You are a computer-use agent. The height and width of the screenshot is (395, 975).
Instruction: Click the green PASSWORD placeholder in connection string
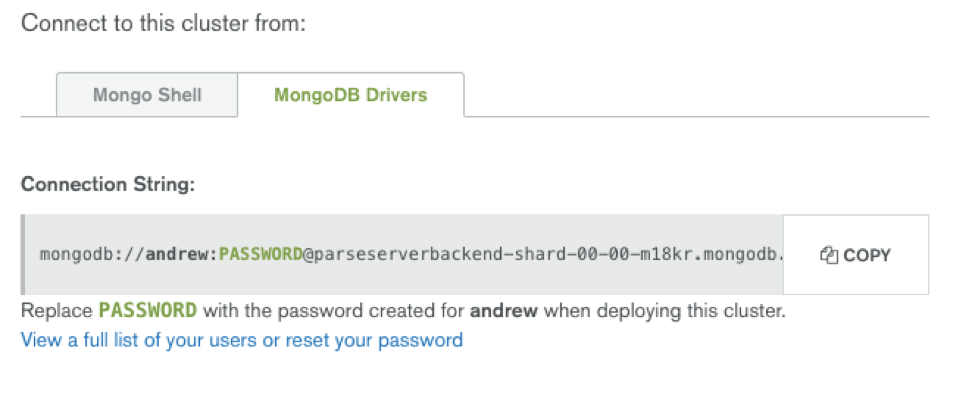261,255
